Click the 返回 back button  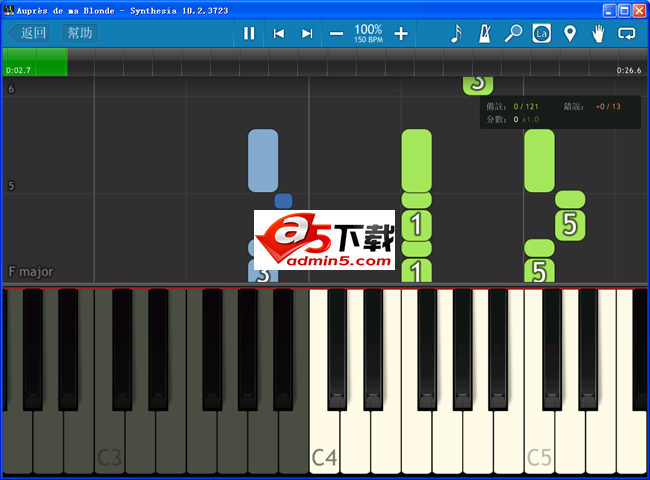click(x=29, y=33)
